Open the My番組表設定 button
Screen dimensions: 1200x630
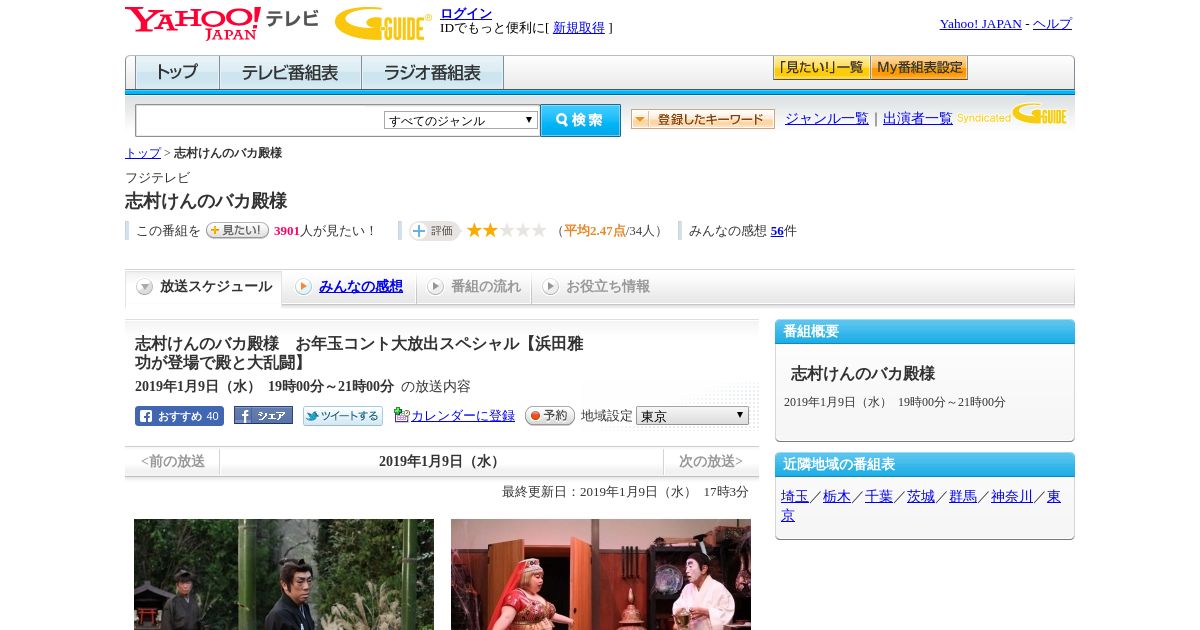coord(919,68)
